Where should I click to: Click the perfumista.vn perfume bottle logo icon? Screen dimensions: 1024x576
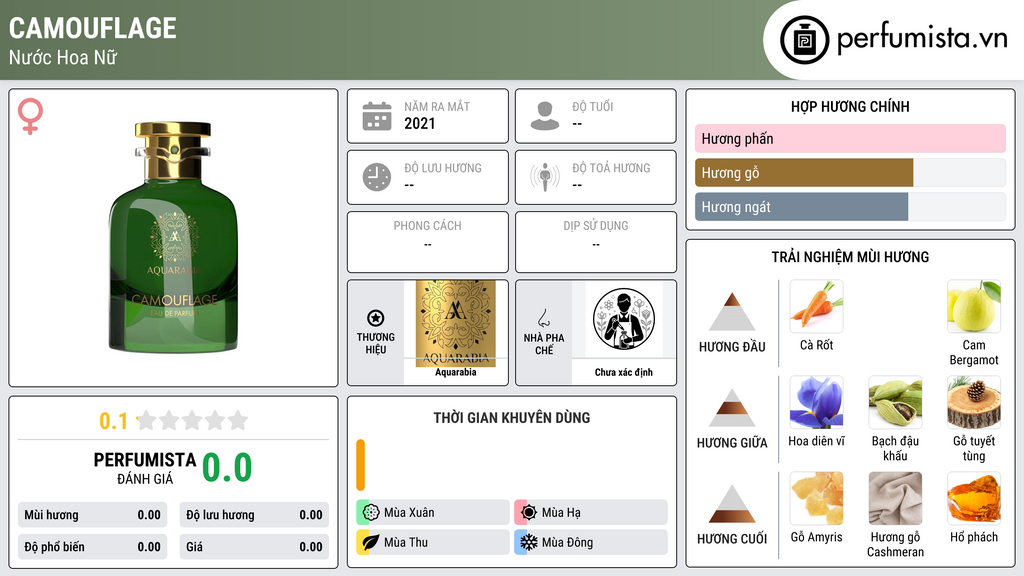click(804, 40)
